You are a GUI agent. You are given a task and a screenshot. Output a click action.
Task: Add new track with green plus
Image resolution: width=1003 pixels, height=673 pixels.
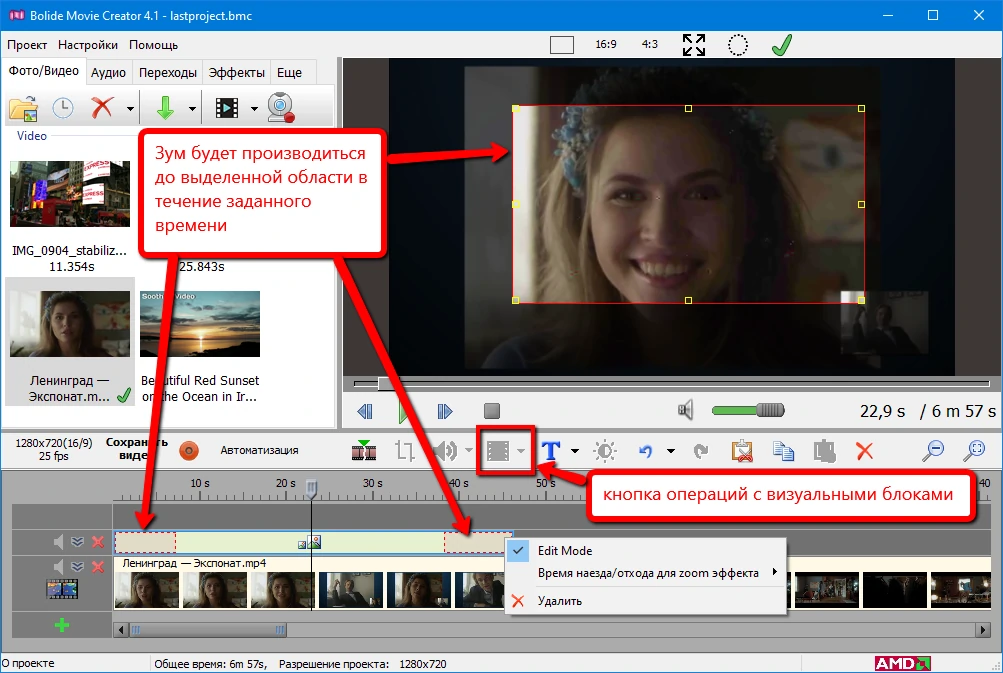click(x=62, y=625)
